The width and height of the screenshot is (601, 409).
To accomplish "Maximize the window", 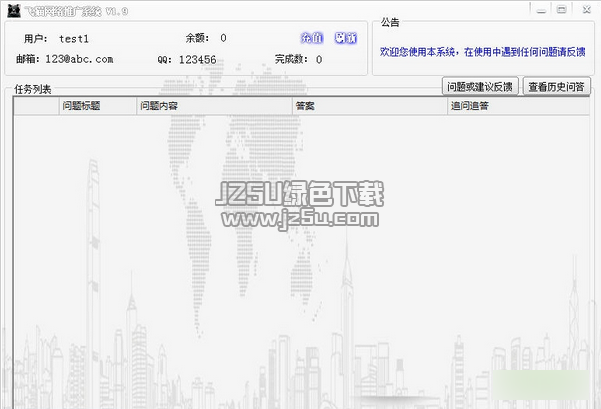I will pos(562,10).
